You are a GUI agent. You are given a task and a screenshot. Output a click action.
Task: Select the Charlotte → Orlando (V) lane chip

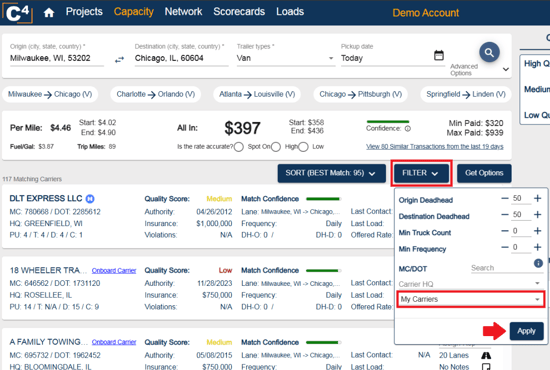point(156,94)
